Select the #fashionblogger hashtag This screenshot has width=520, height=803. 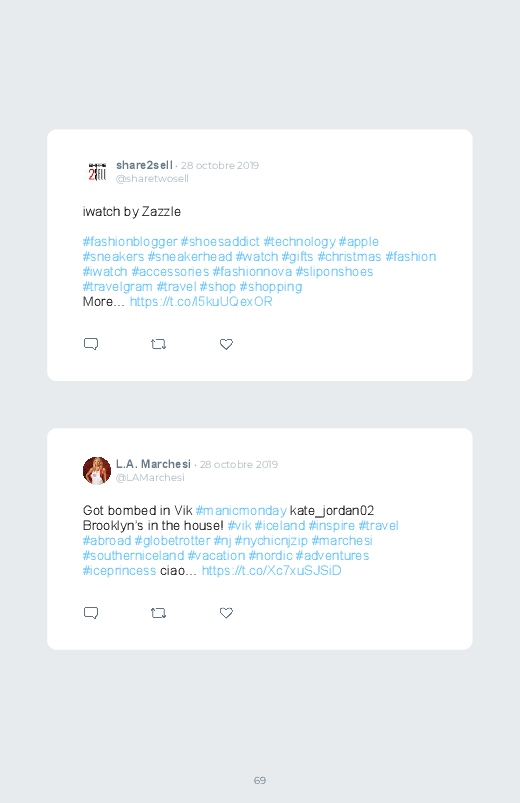tap(130, 242)
